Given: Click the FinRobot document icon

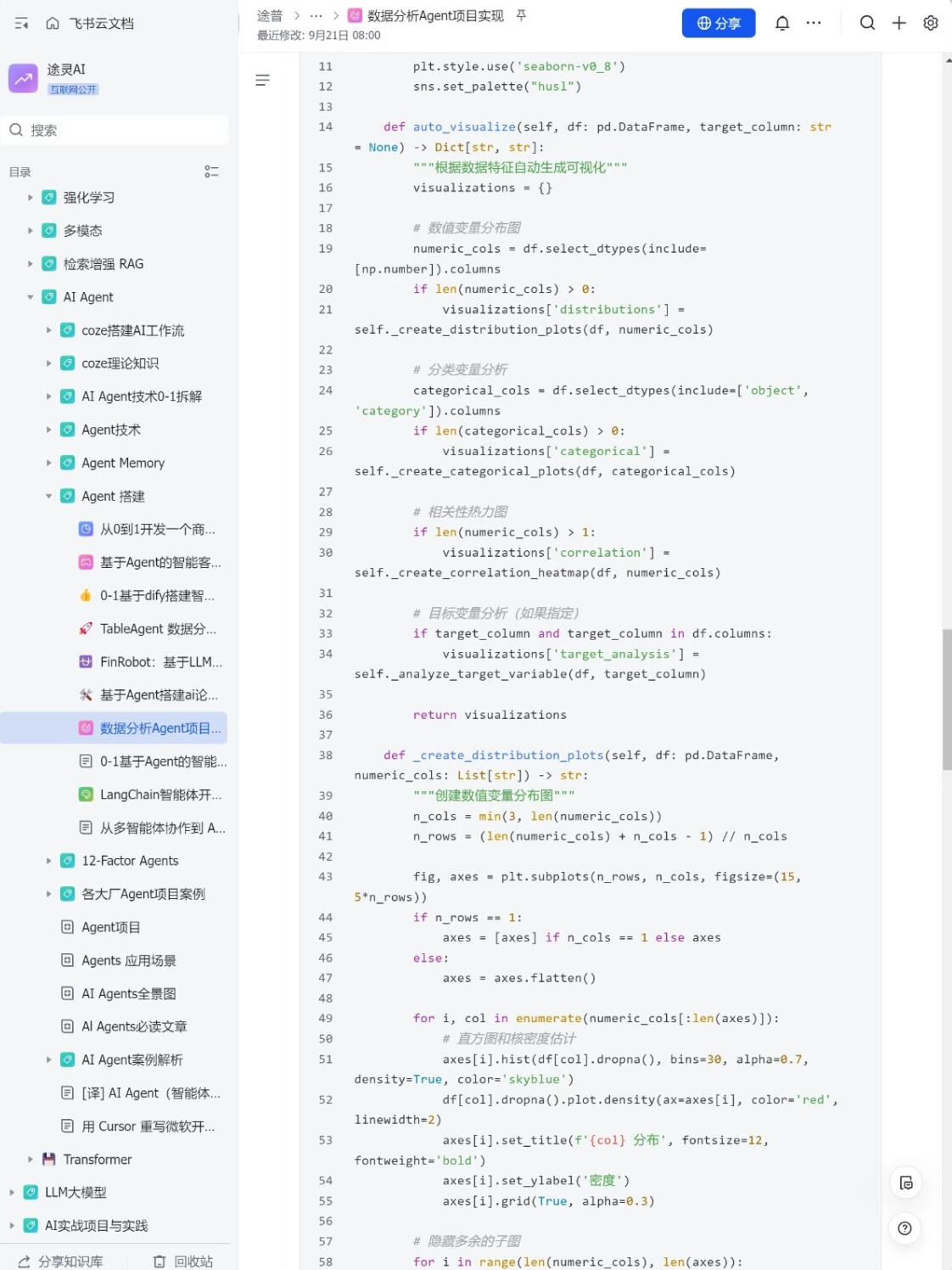Looking at the screenshot, I should [86, 661].
